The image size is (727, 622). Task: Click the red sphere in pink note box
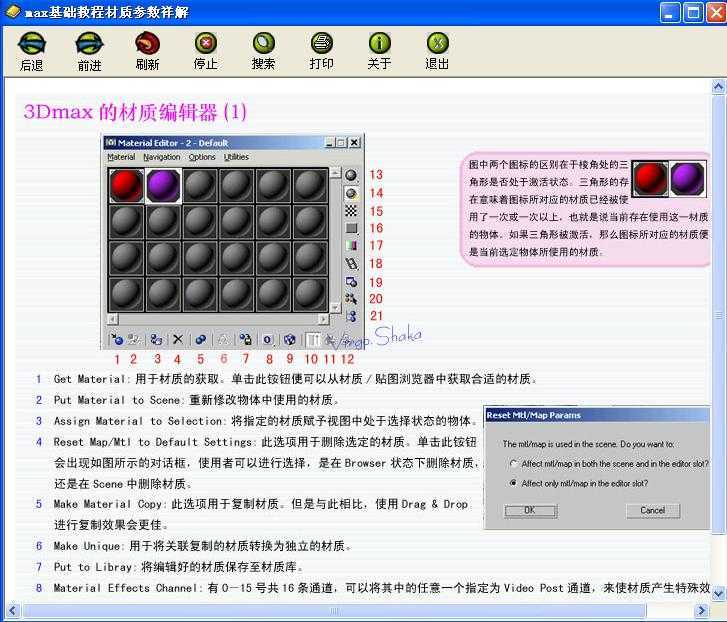[650, 179]
